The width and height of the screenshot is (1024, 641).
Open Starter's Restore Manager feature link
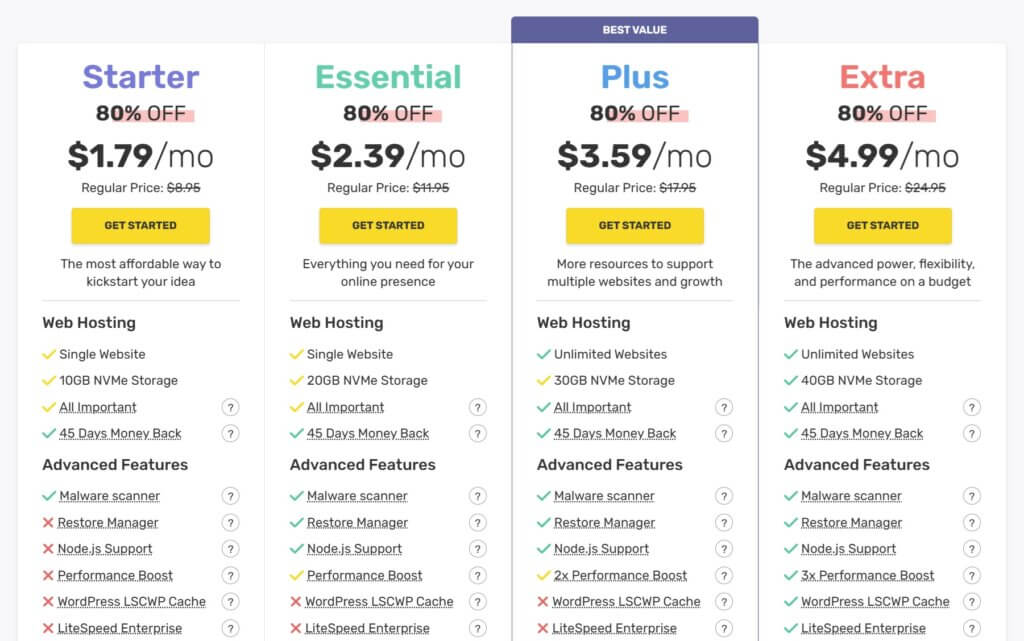click(x=108, y=523)
